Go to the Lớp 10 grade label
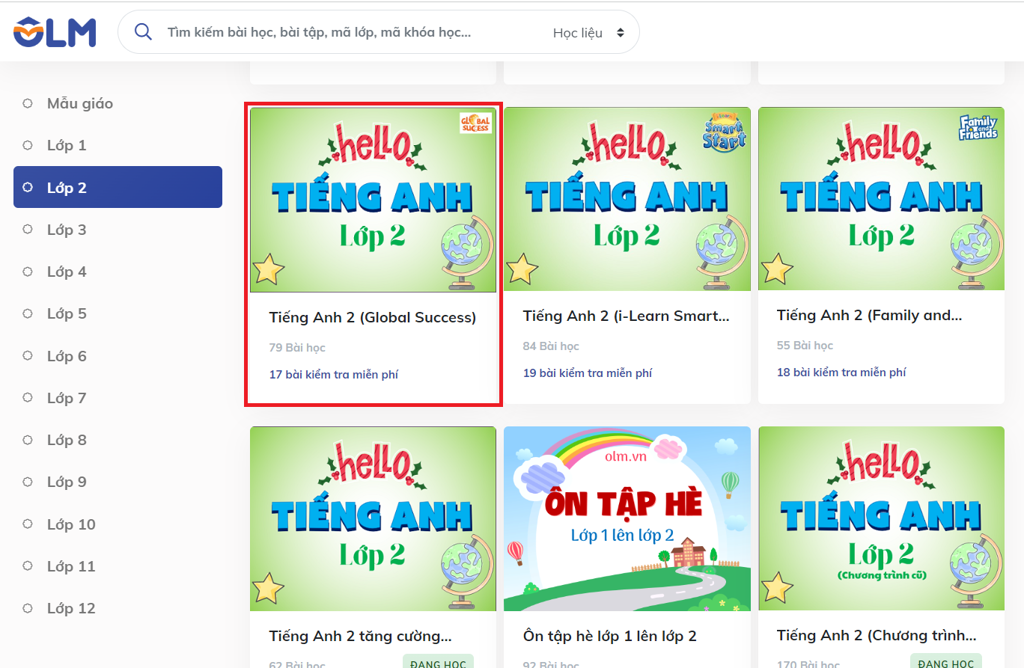1024x668 pixels. coord(71,524)
